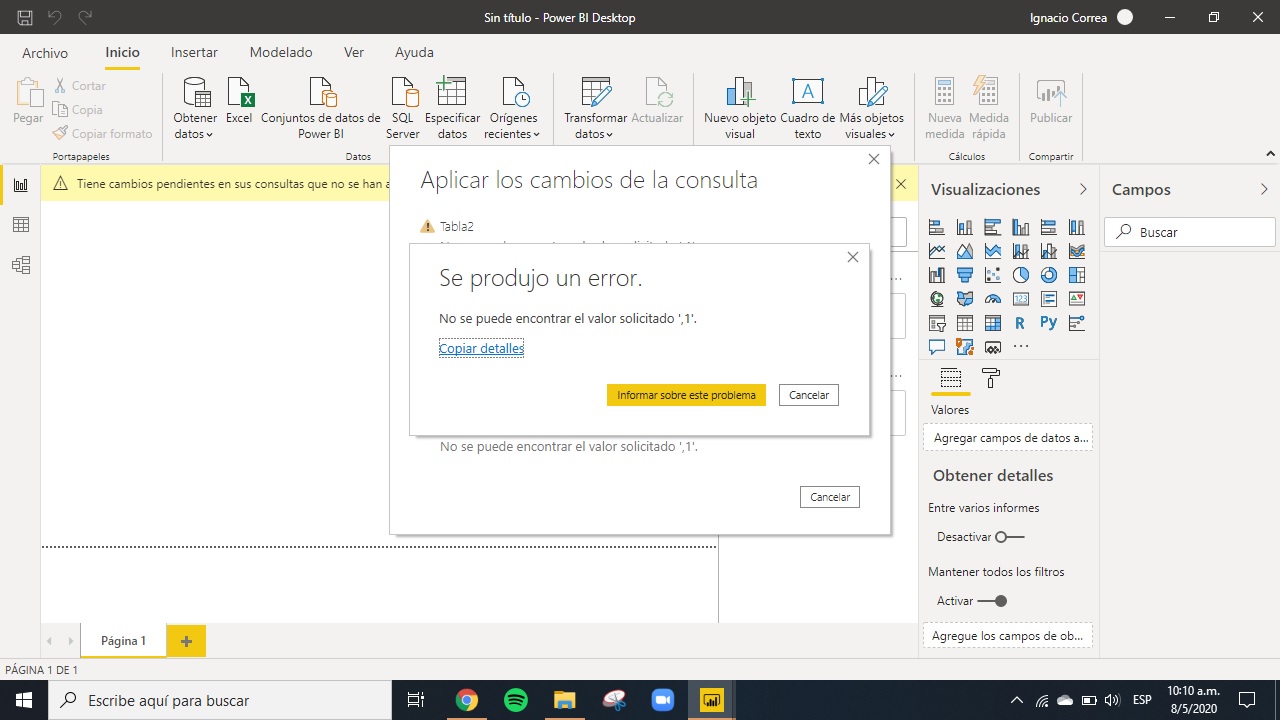1280x720 pixels.
Task: Close the Se produjo un error dialog
Action: coord(853,257)
